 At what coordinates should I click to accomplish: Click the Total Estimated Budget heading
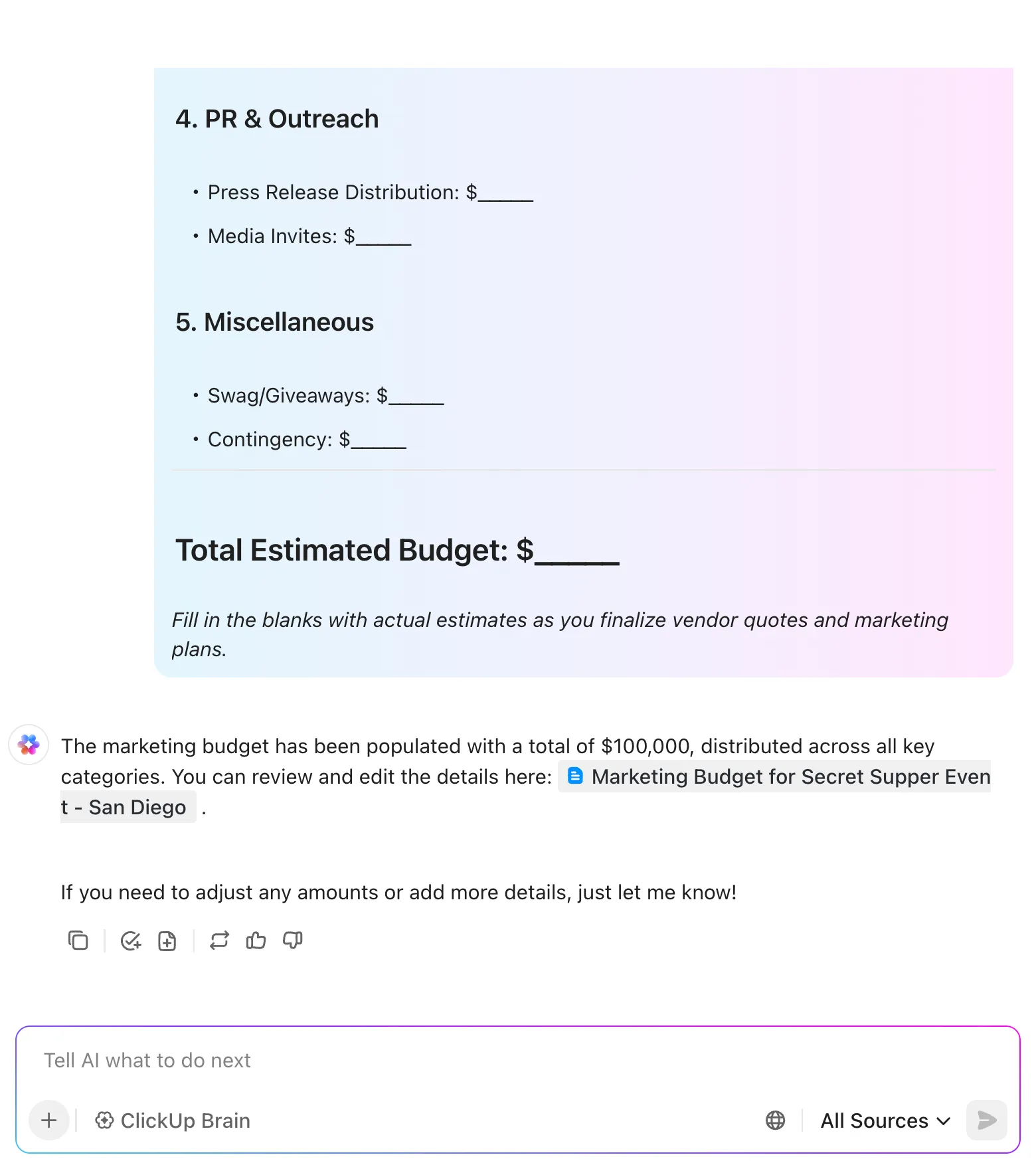(x=397, y=550)
